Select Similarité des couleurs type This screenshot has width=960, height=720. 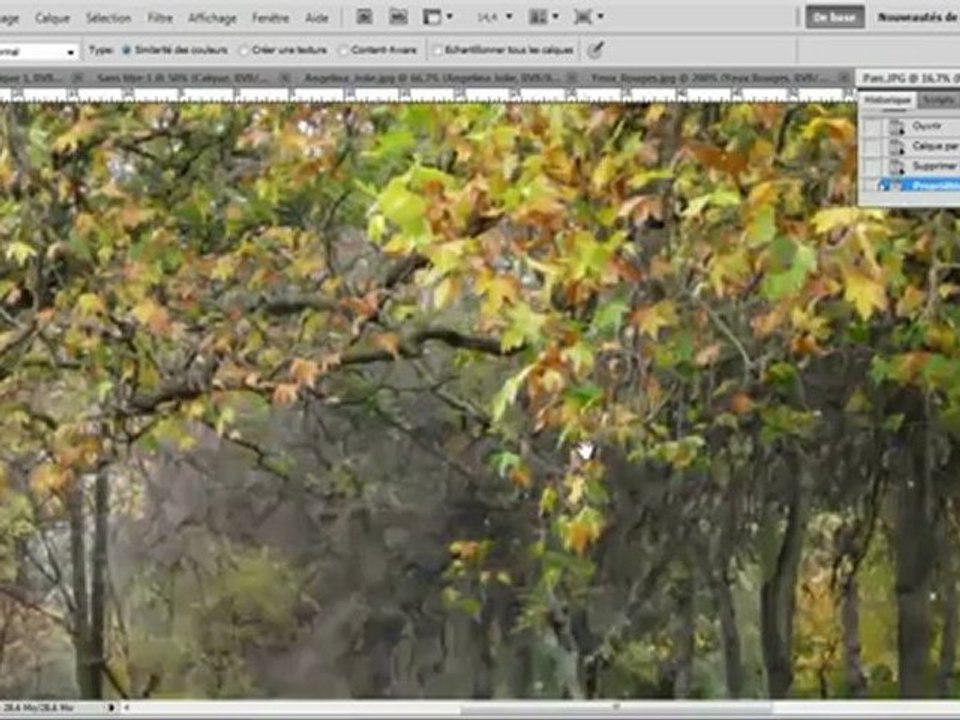tap(127, 50)
